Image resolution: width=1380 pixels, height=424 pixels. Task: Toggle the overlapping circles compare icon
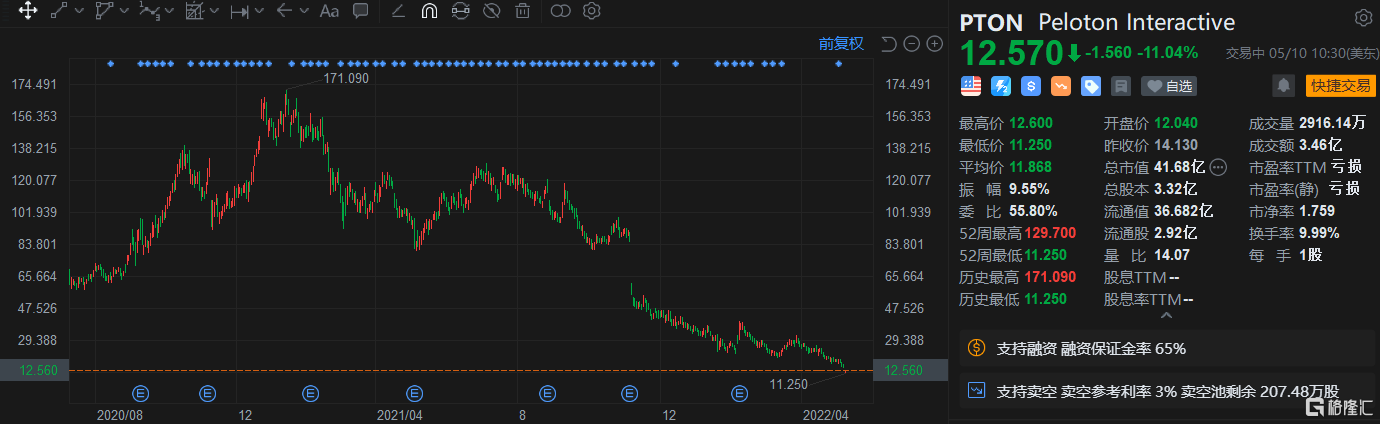click(560, 12)
